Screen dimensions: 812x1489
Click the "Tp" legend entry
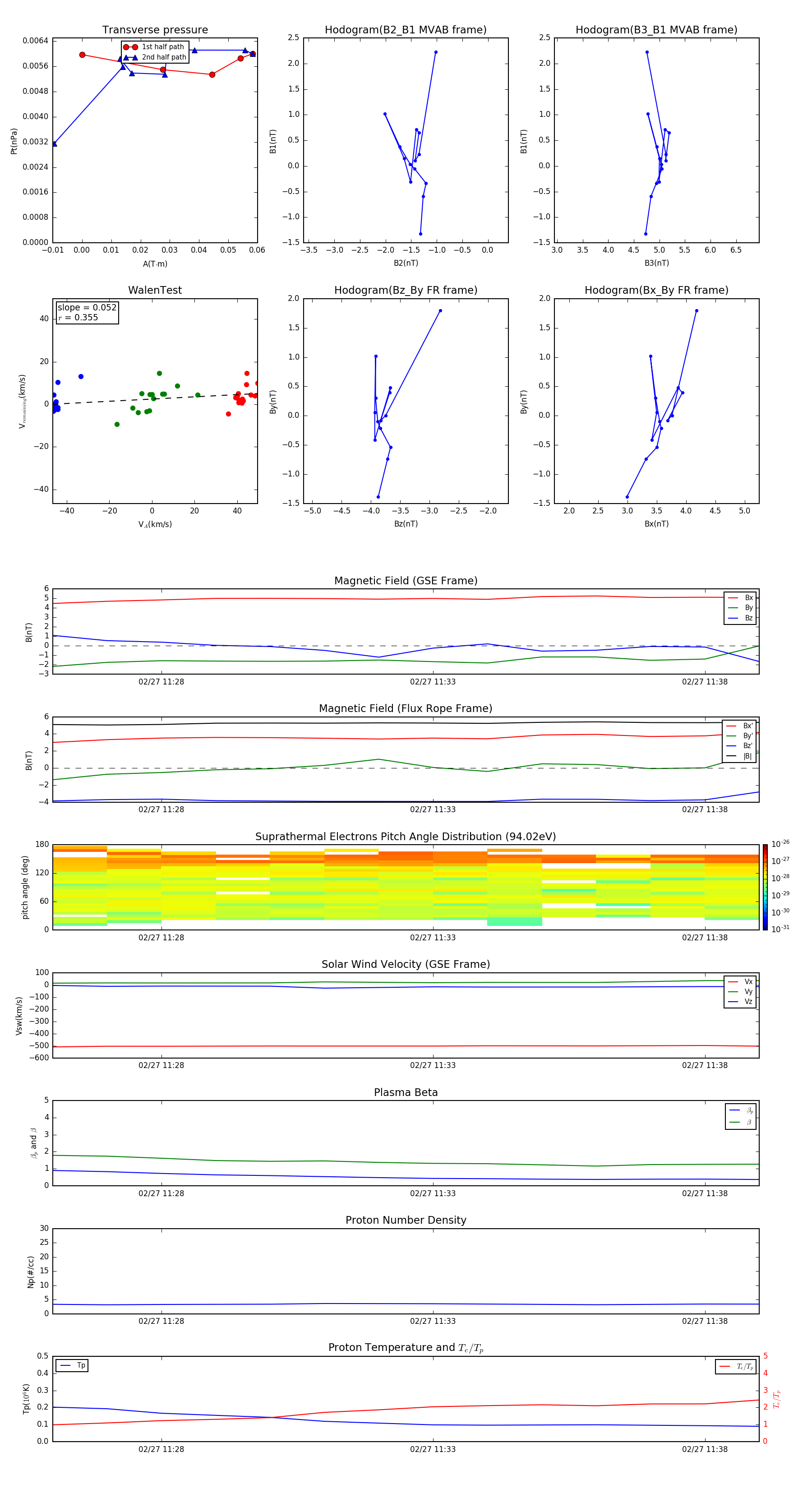pos(72,1365)
